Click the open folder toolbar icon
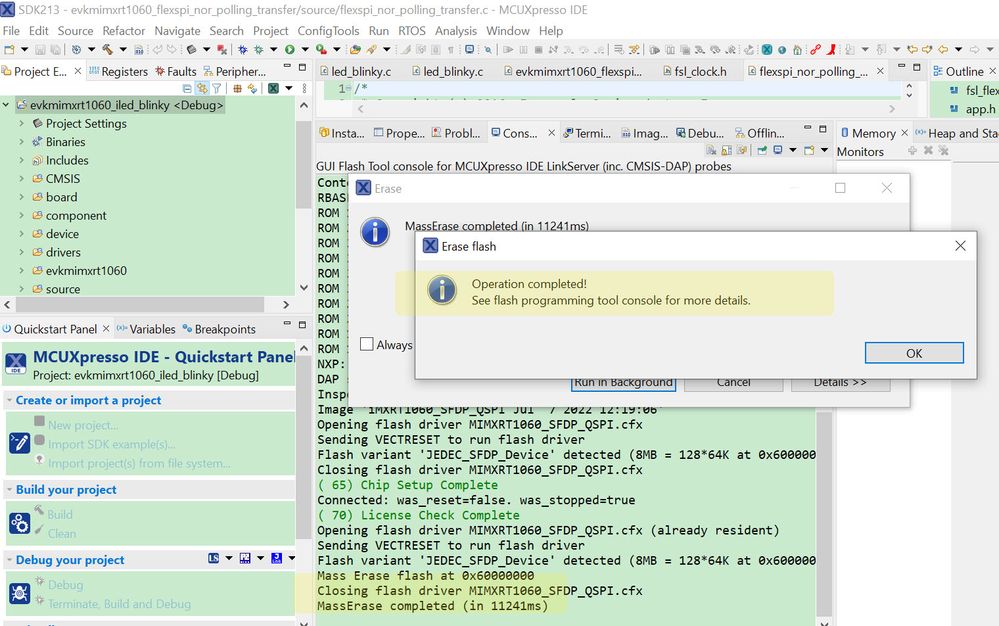 tap(356, 49)
